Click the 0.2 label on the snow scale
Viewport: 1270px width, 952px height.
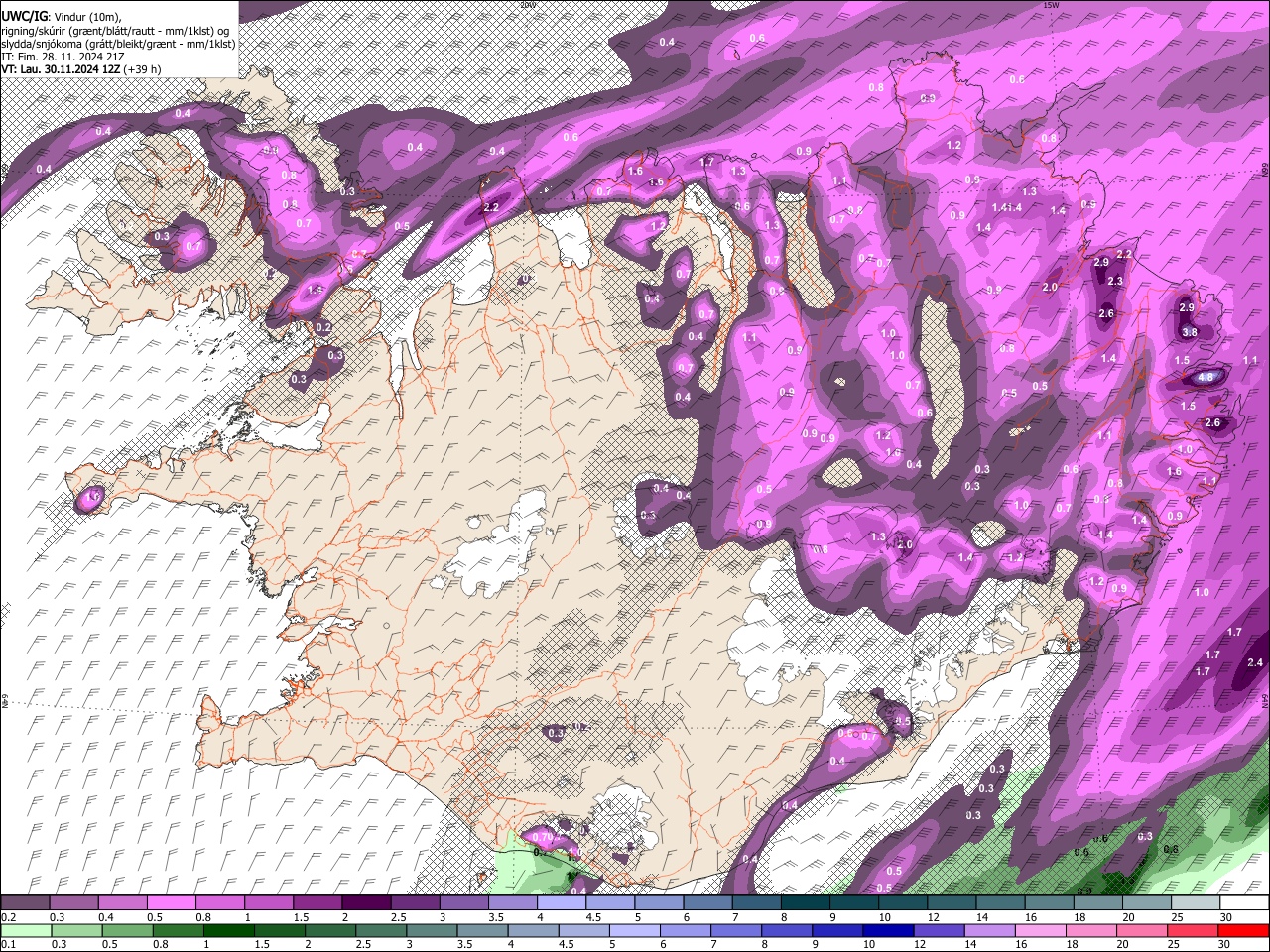(x=9, y=917)
